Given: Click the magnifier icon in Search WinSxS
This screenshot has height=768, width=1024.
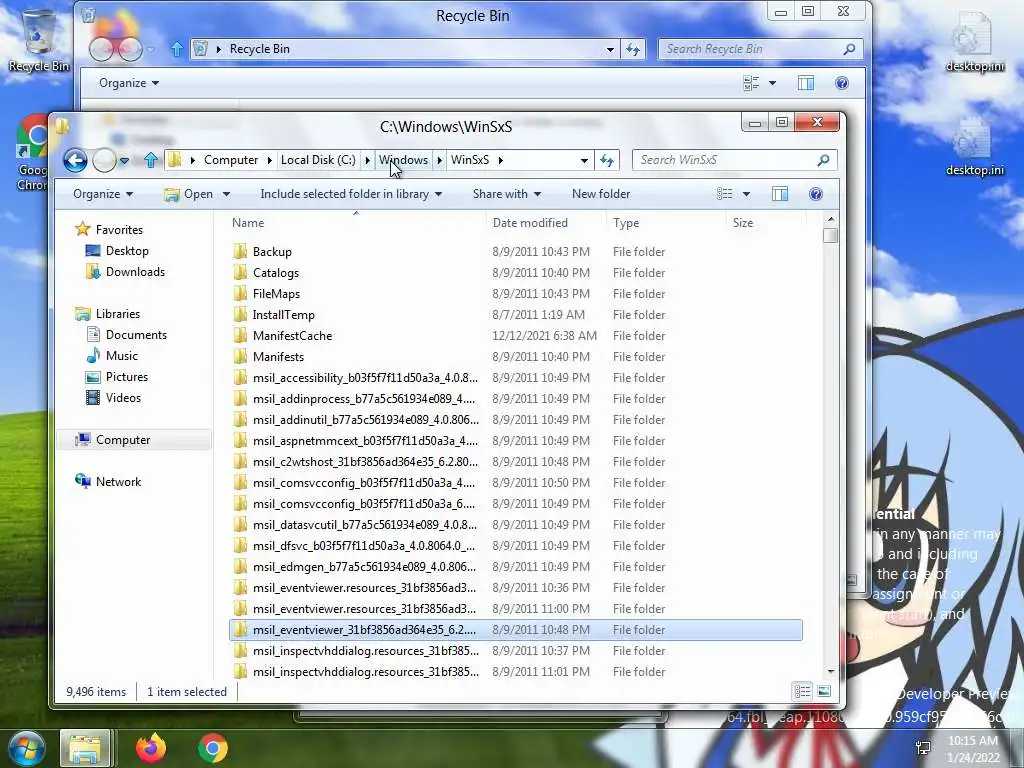Looking at the screenshot, I should [824, 160].
